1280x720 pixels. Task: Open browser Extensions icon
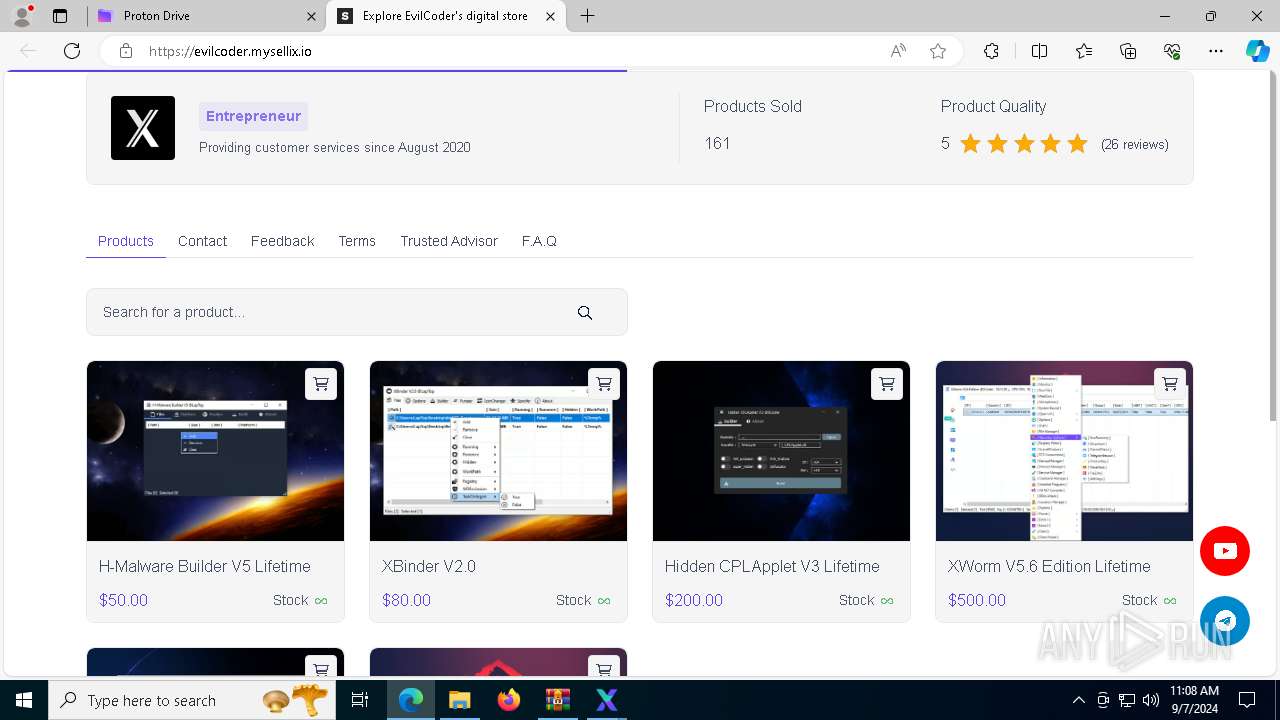click(x=991, y=51)
